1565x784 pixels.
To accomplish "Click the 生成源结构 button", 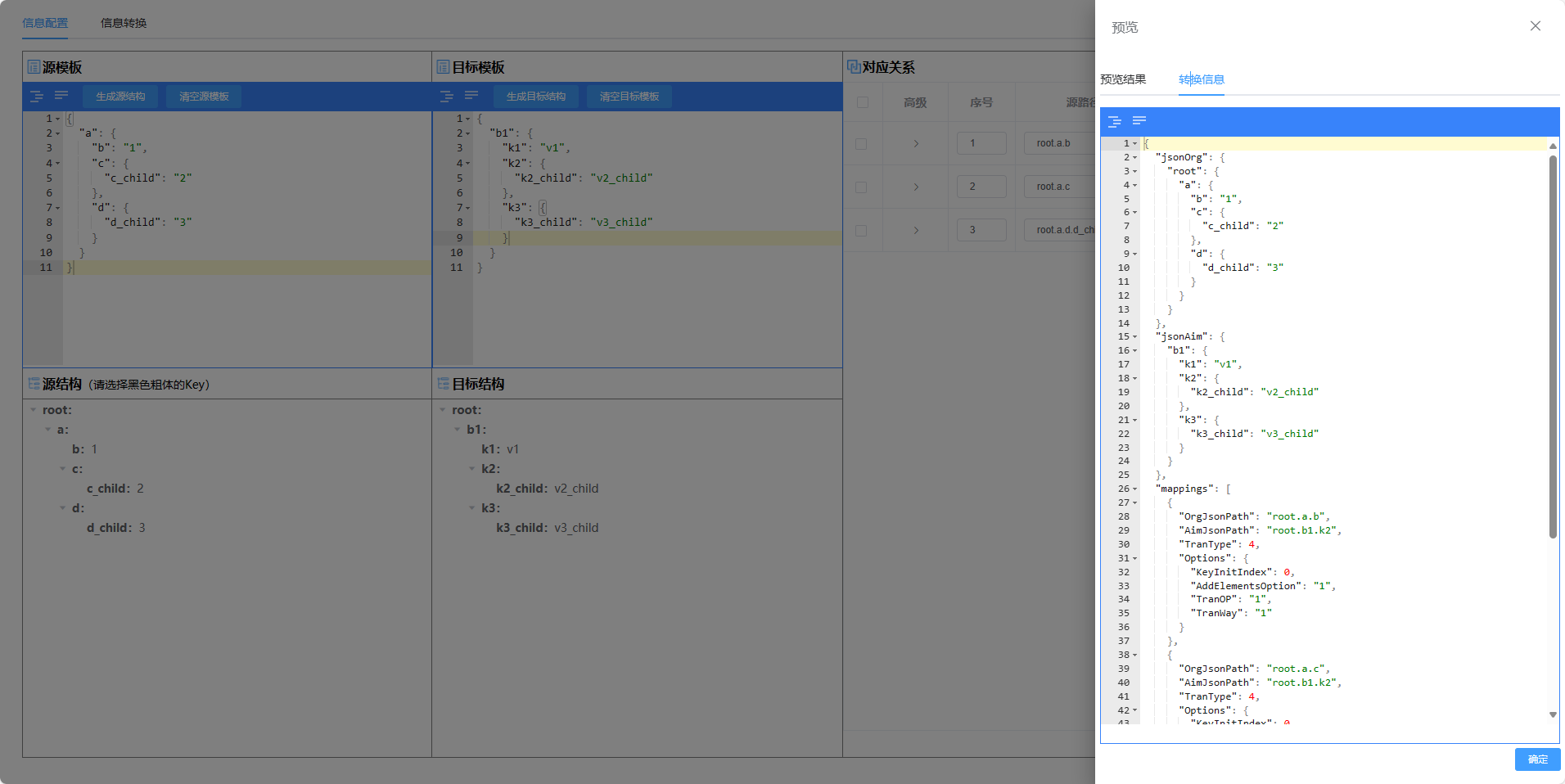I will point(120,97).
